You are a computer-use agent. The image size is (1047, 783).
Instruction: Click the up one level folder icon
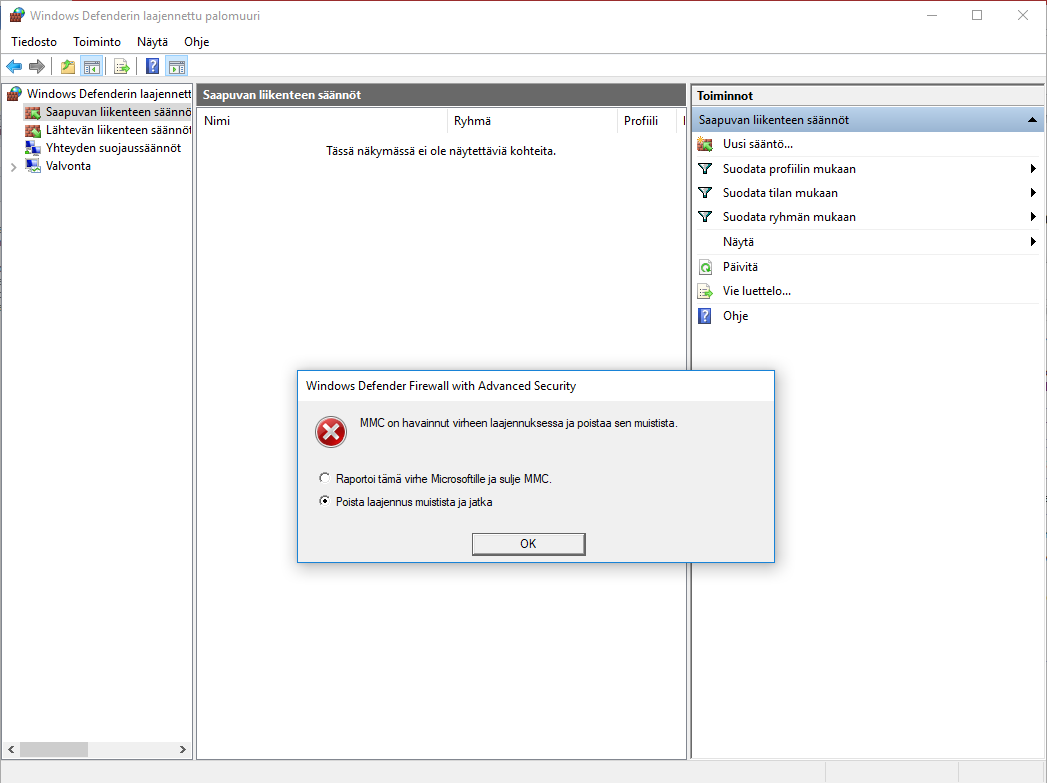coord(67,66)
